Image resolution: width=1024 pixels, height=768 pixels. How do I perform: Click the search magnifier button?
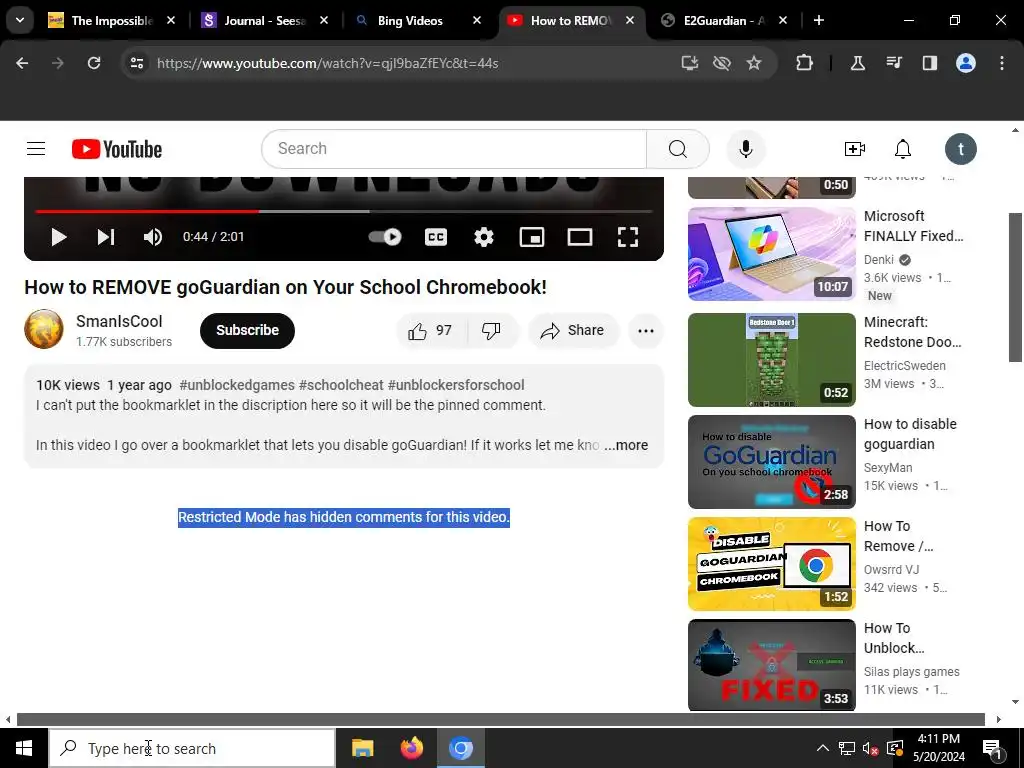(677, 149)
